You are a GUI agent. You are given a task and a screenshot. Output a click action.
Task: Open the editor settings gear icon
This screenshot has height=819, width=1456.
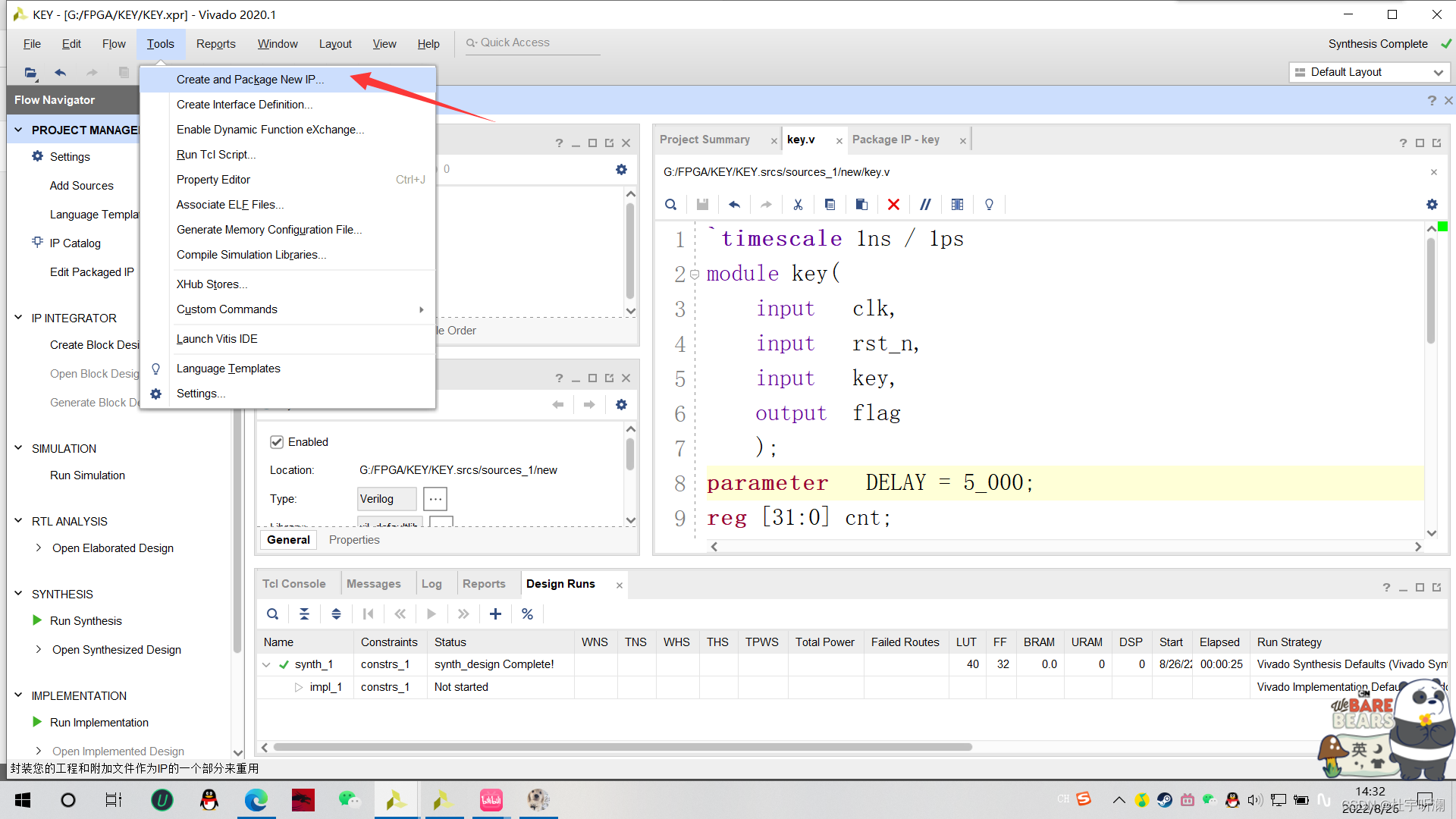coord(1432,205)
